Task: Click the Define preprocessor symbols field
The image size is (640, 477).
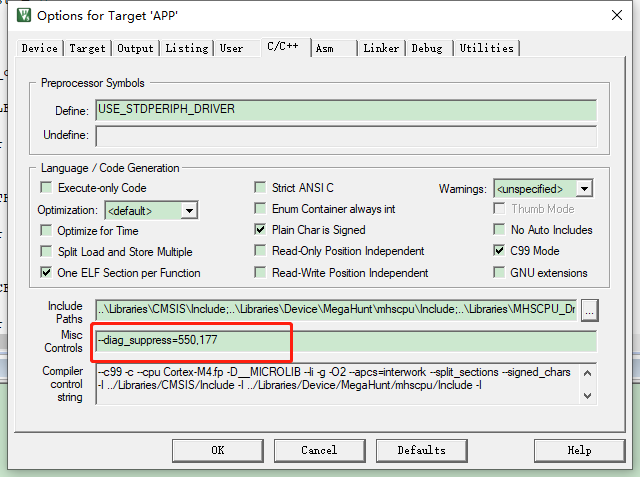Action: [346, 110]
